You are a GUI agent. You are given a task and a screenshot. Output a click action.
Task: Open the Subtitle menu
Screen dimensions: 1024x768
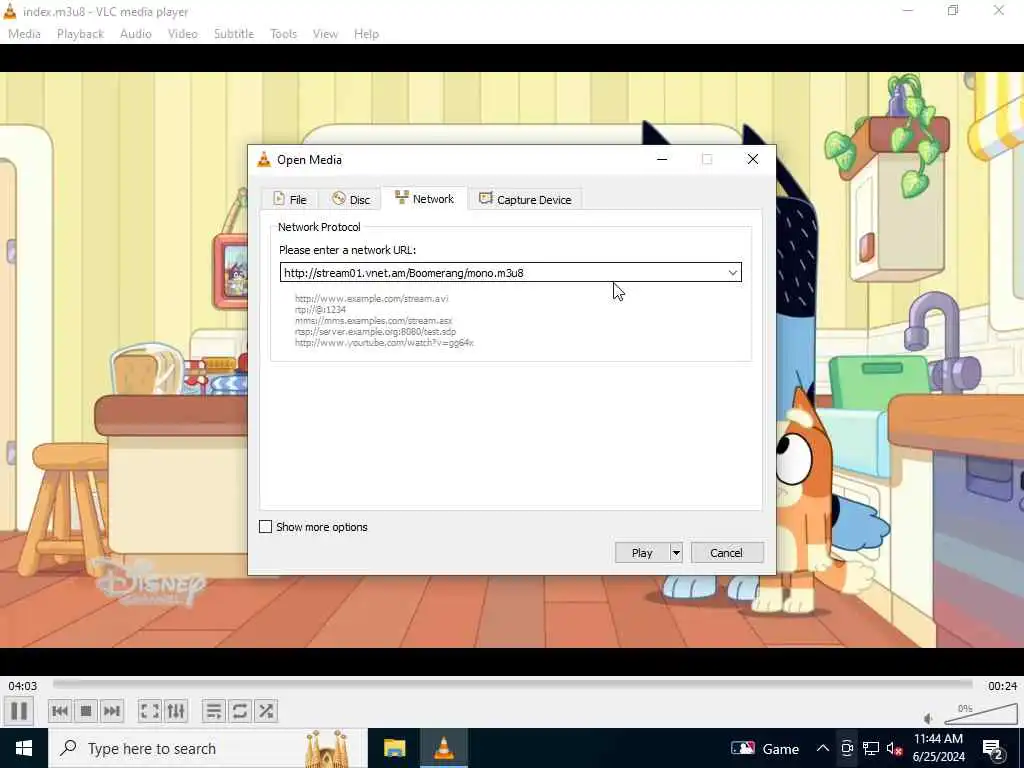tap(234, 34)
